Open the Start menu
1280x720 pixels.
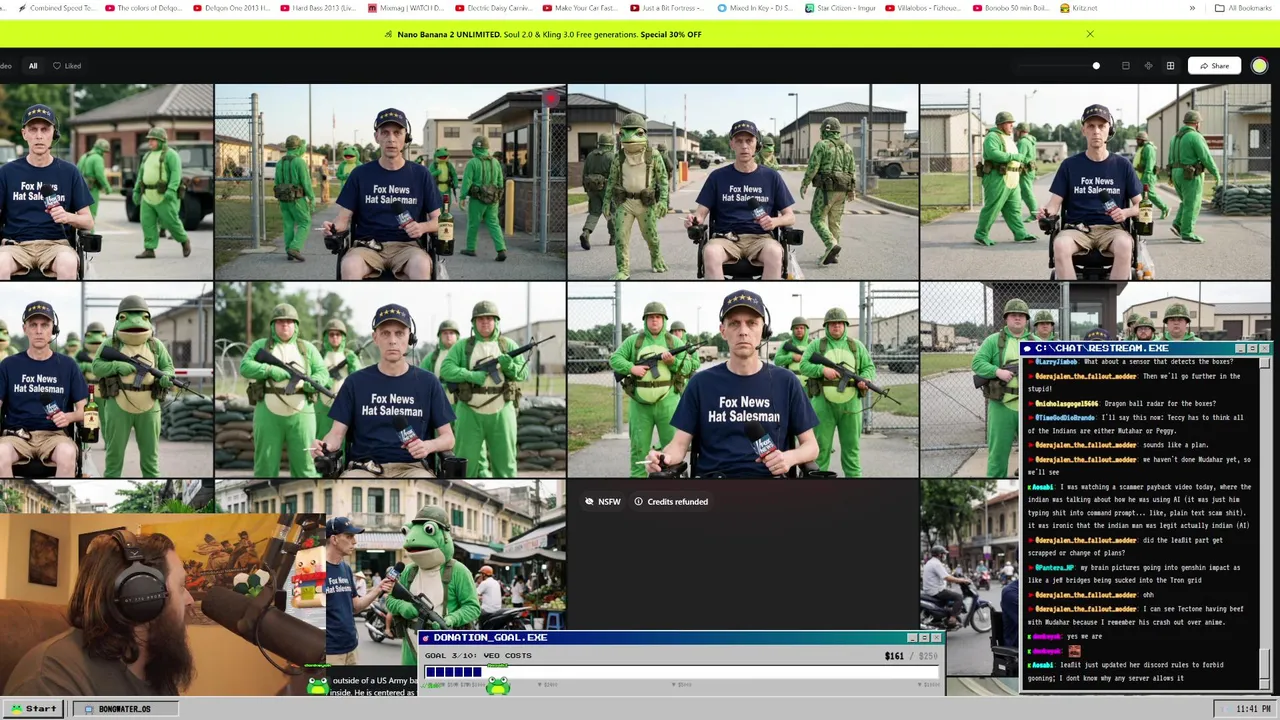[34, 709]
